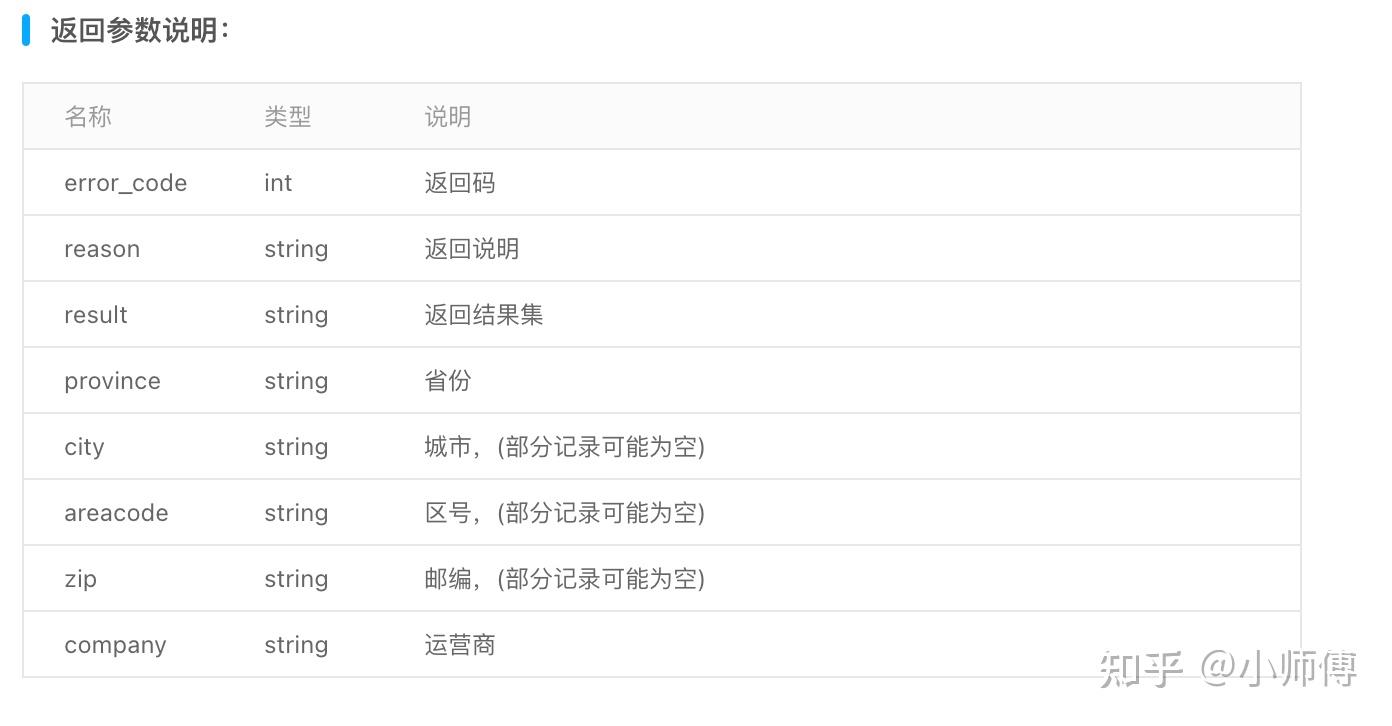This screenshot has width=1392, height=726.
Task: Click the 返回说明 description cell
Action: (x=471, y=249)
